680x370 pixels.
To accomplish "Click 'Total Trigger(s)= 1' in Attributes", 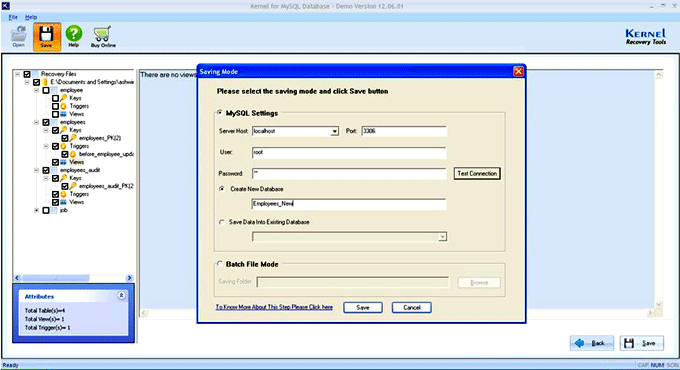I will (x=47, y=327).
